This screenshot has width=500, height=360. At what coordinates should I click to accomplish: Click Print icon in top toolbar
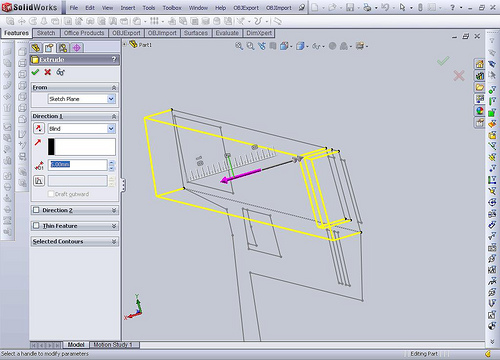[x=367, y=7]
